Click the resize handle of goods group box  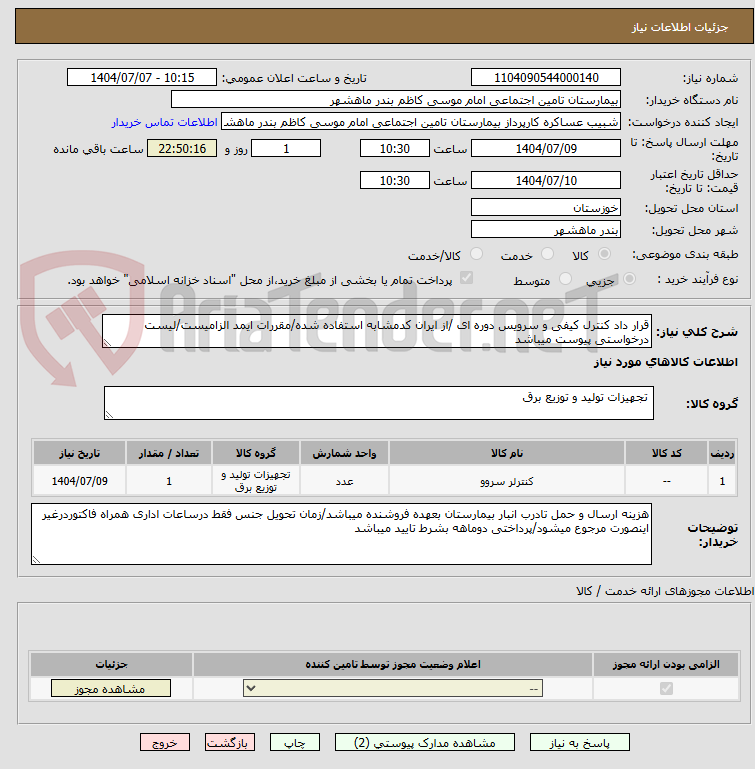(x=109, y=415)
